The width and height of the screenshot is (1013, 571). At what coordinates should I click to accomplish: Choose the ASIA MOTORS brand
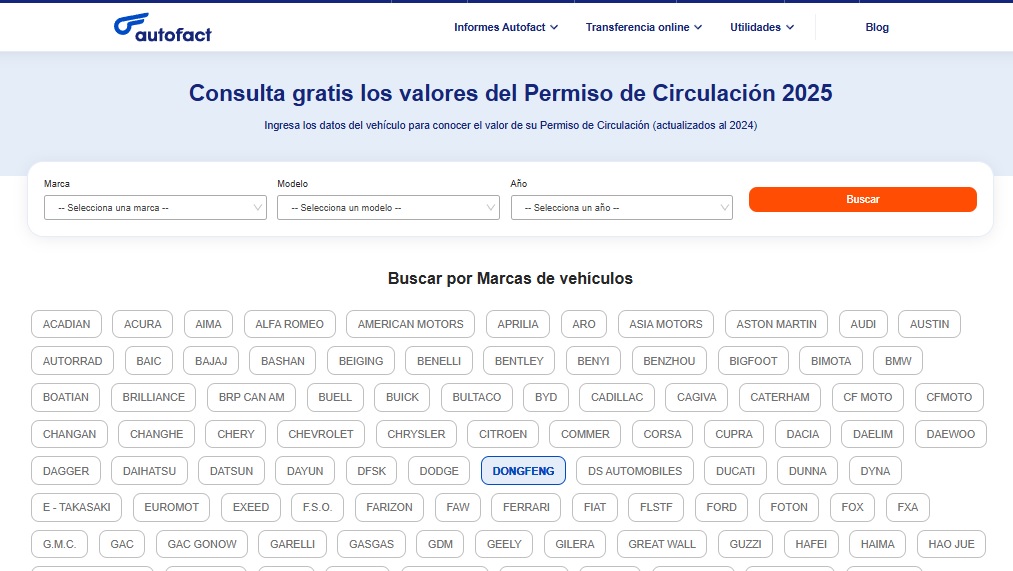coord(665,324)
